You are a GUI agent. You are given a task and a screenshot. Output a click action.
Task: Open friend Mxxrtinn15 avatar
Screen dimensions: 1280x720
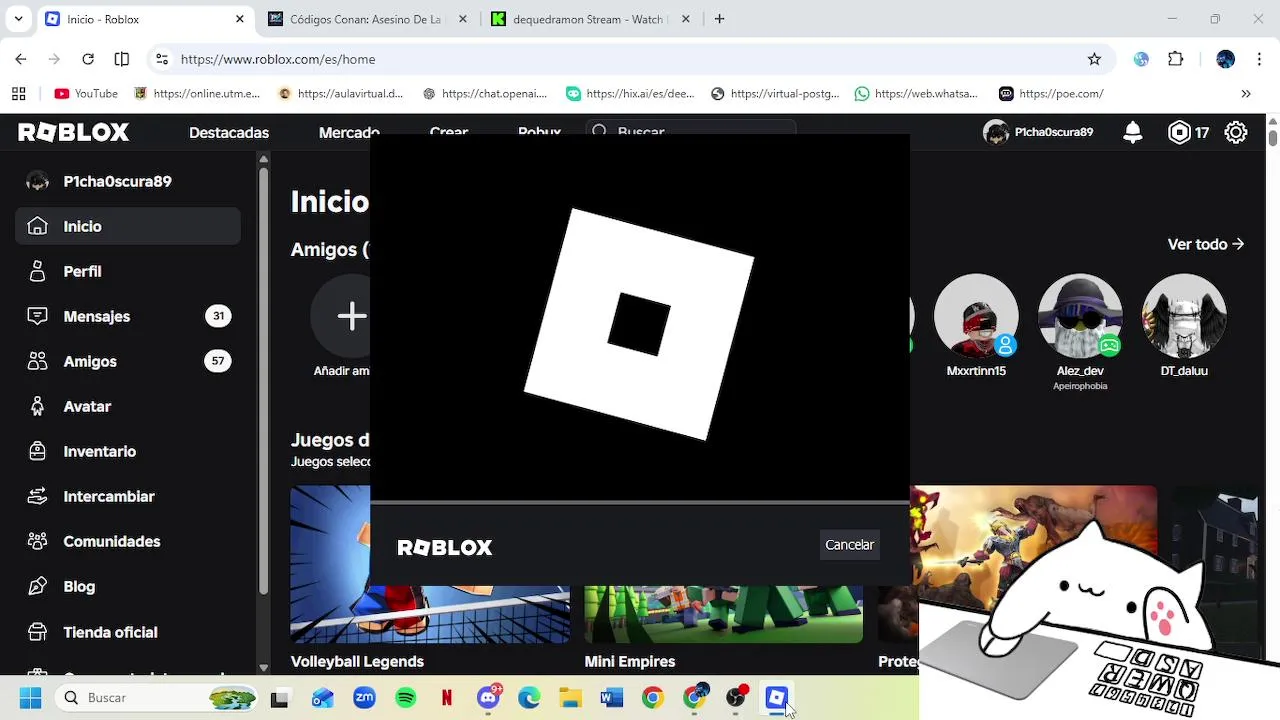976,317
